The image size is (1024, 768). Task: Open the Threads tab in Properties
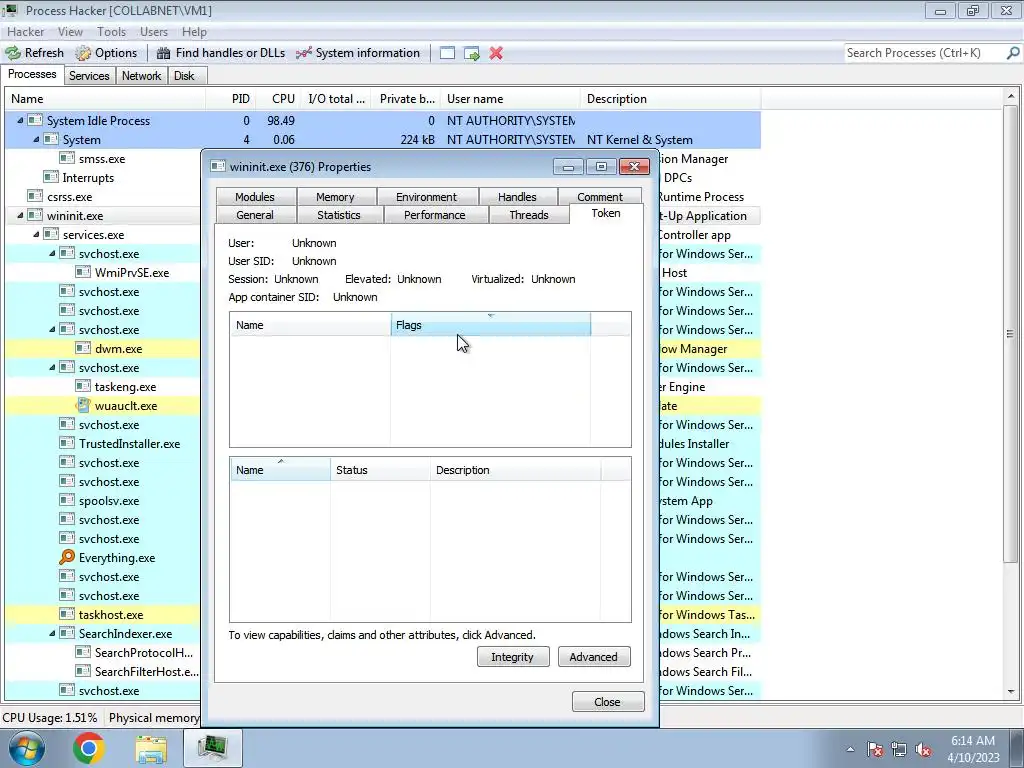point(529,215)
